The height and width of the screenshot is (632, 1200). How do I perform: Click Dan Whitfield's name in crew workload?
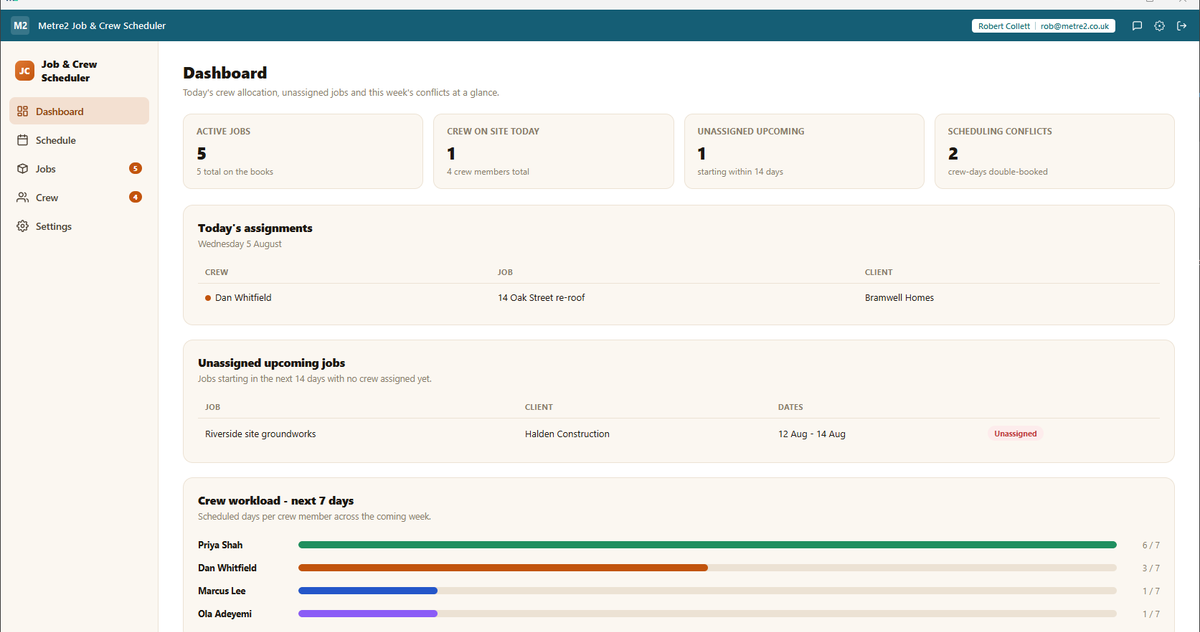pyautogui.click(x=227, y=568)
